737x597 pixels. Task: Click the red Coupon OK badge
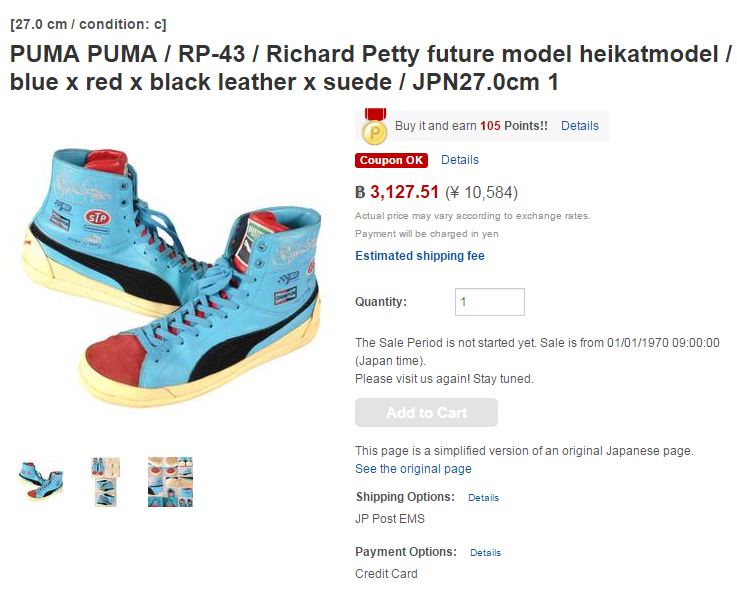click(391, 160)
